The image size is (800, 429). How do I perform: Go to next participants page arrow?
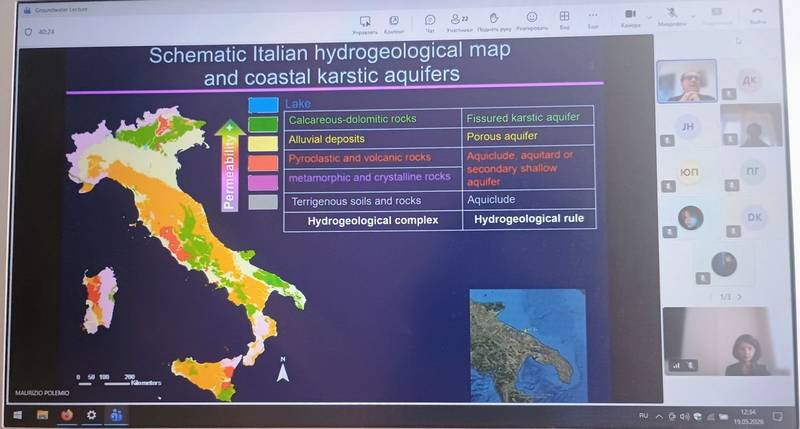(739, 296)
